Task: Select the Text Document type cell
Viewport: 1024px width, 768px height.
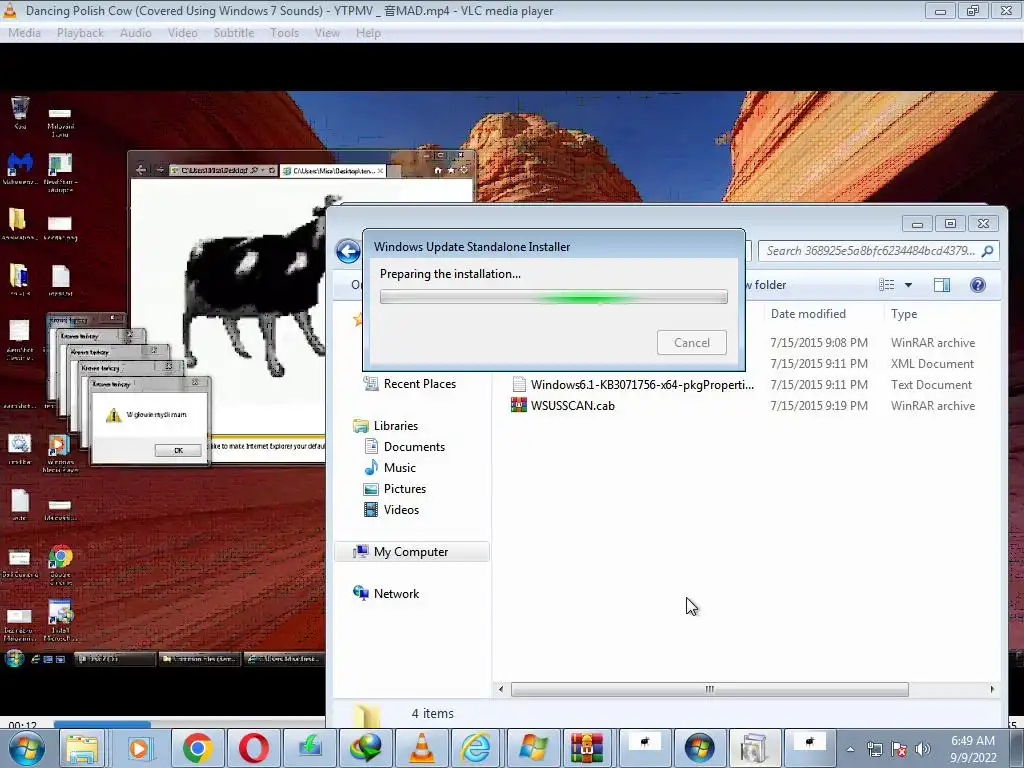Action: pos(931,385)
